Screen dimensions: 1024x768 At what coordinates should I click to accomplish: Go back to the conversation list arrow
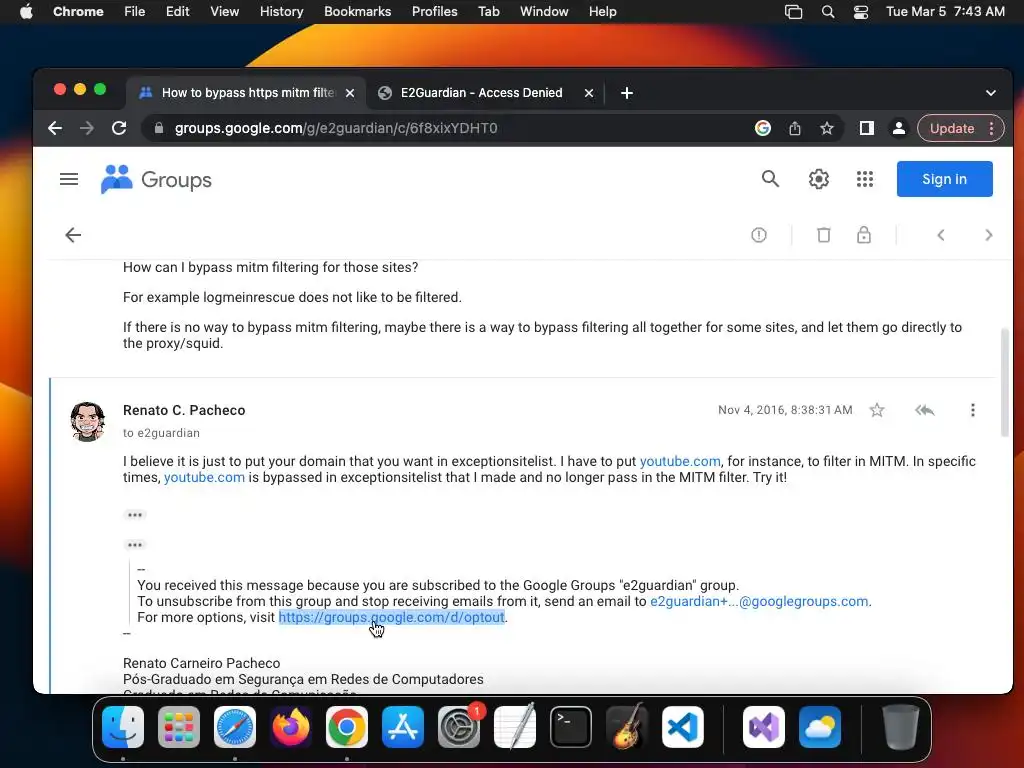(x=73, y=235)
